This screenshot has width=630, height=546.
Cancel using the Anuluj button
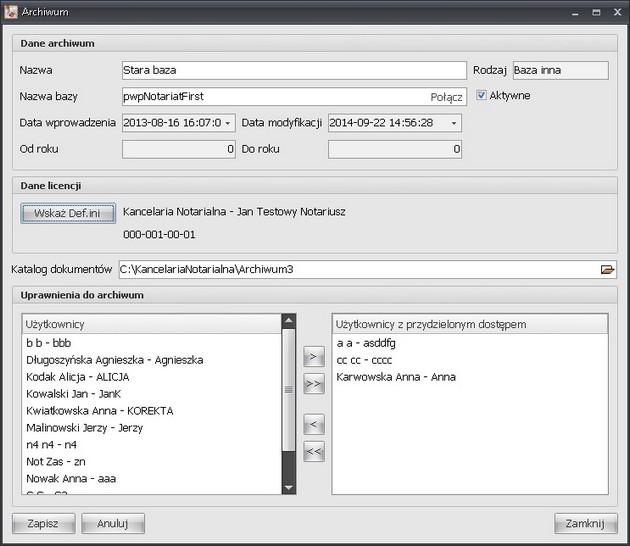click(114, 523)
